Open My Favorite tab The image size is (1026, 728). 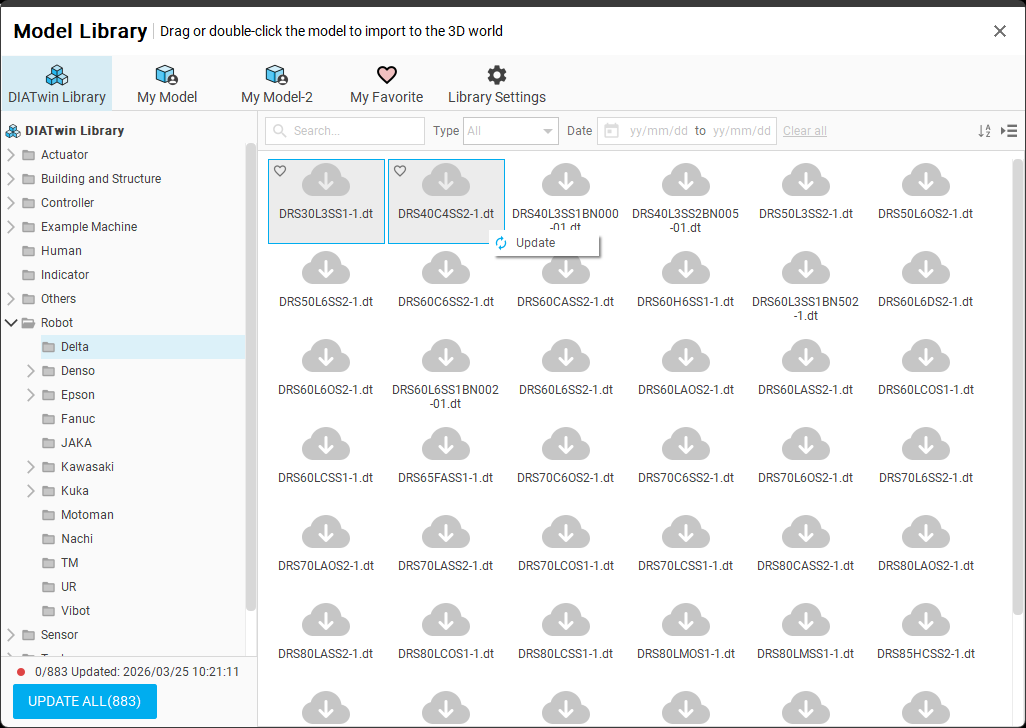tap(387, 84)
